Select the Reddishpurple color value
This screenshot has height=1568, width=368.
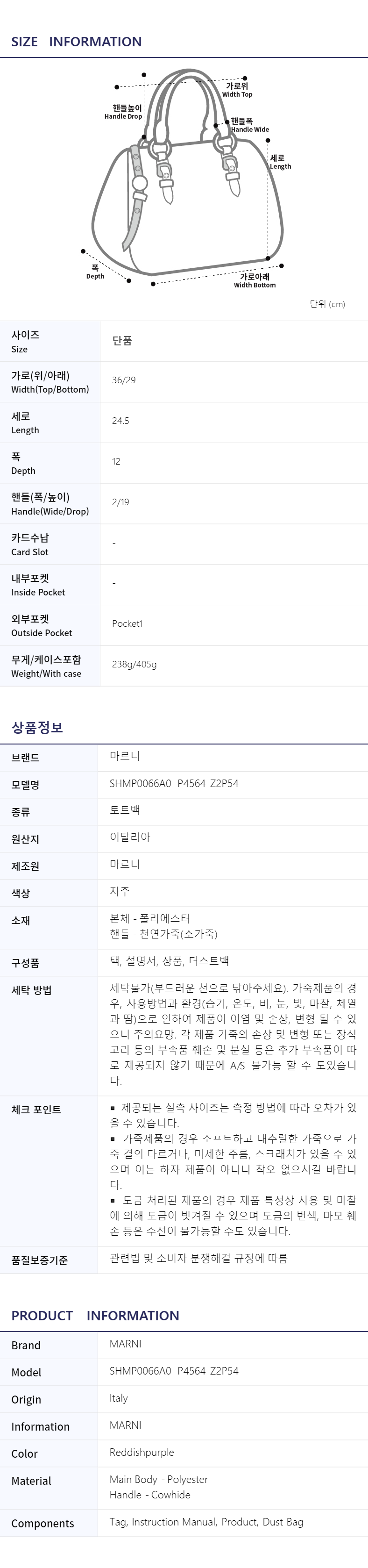point(142,1453)
